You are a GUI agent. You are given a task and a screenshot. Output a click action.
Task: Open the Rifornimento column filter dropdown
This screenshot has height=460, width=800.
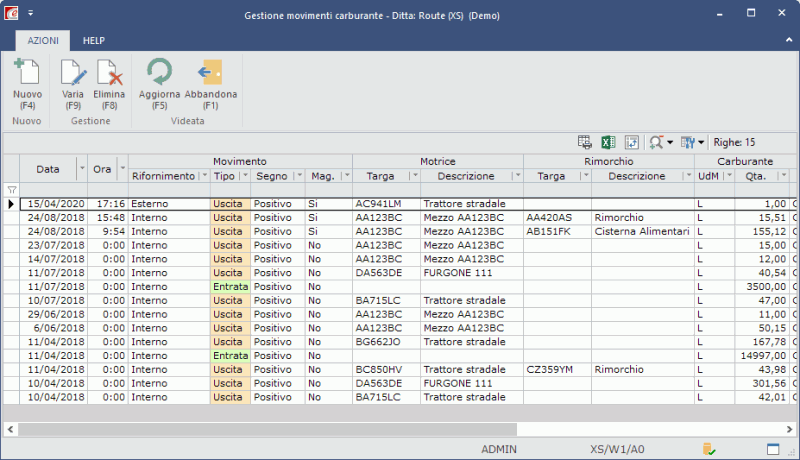(x=204, y=175)
